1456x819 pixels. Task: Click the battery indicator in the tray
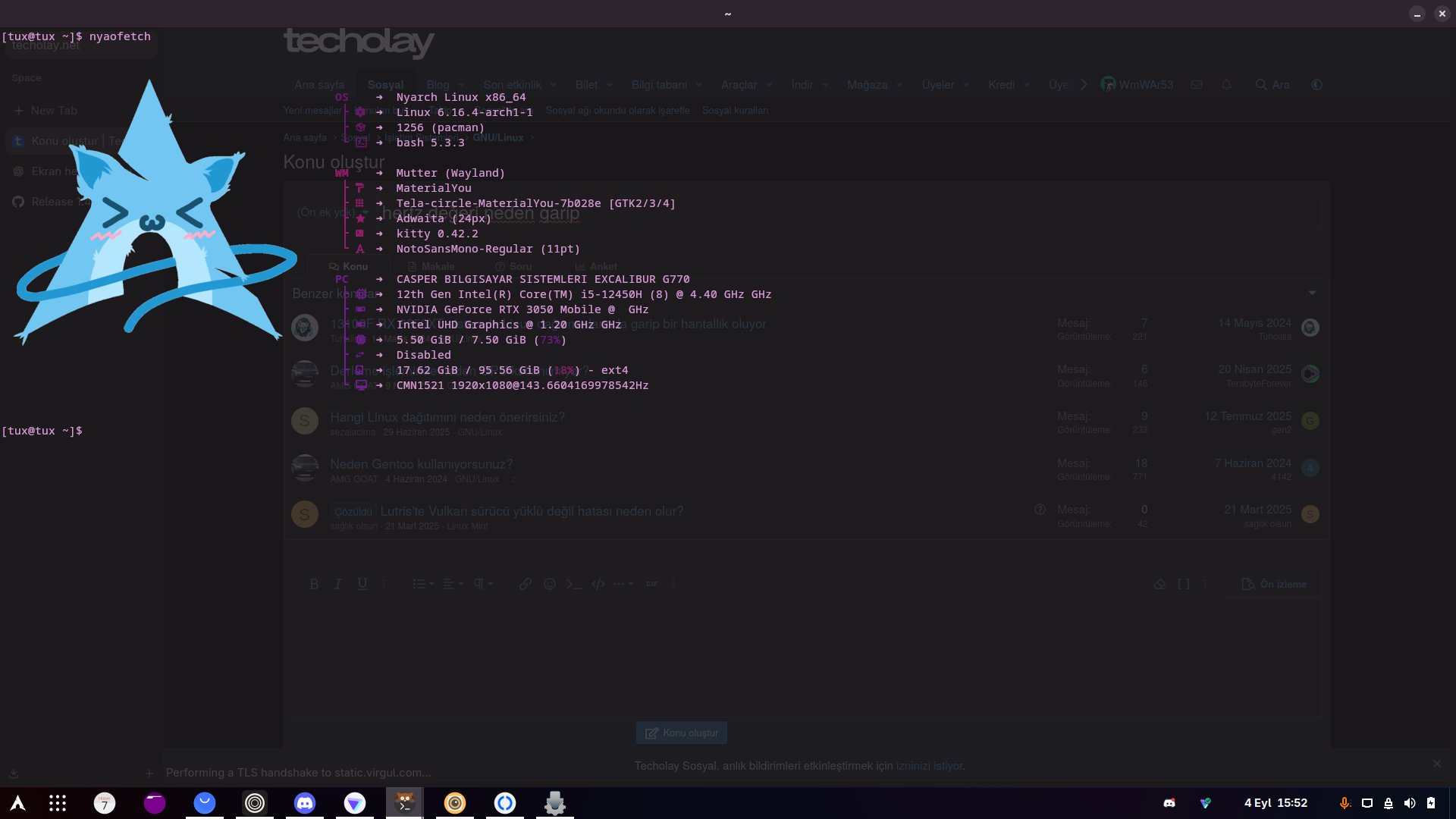pyautogui.click(x=1431, y=803)
